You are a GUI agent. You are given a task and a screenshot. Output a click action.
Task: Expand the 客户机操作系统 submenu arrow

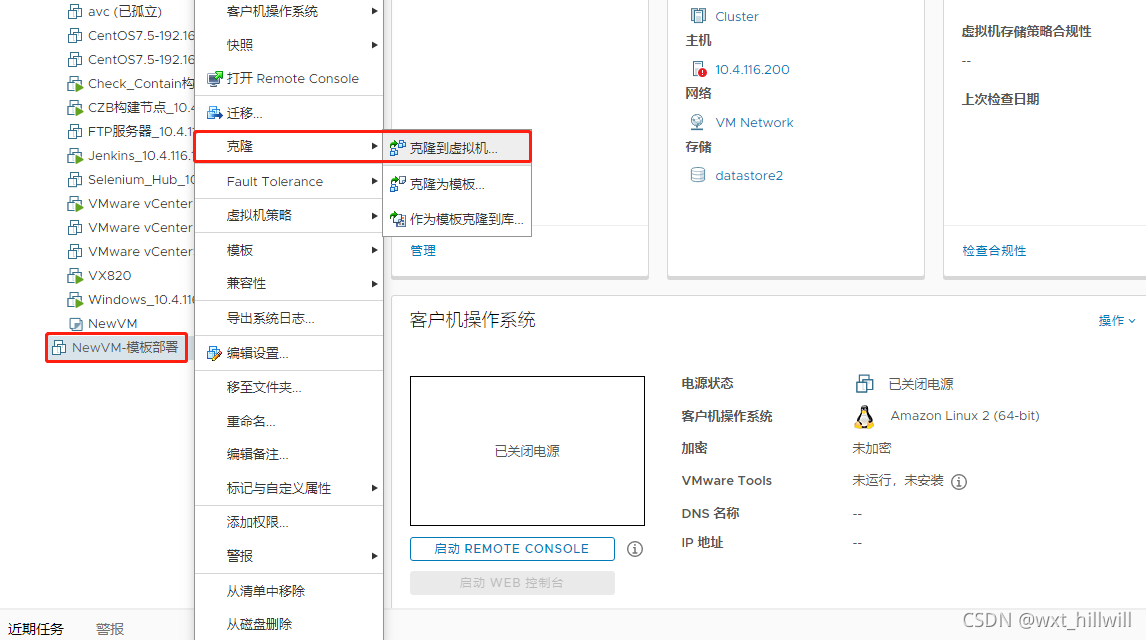point(374,11)
